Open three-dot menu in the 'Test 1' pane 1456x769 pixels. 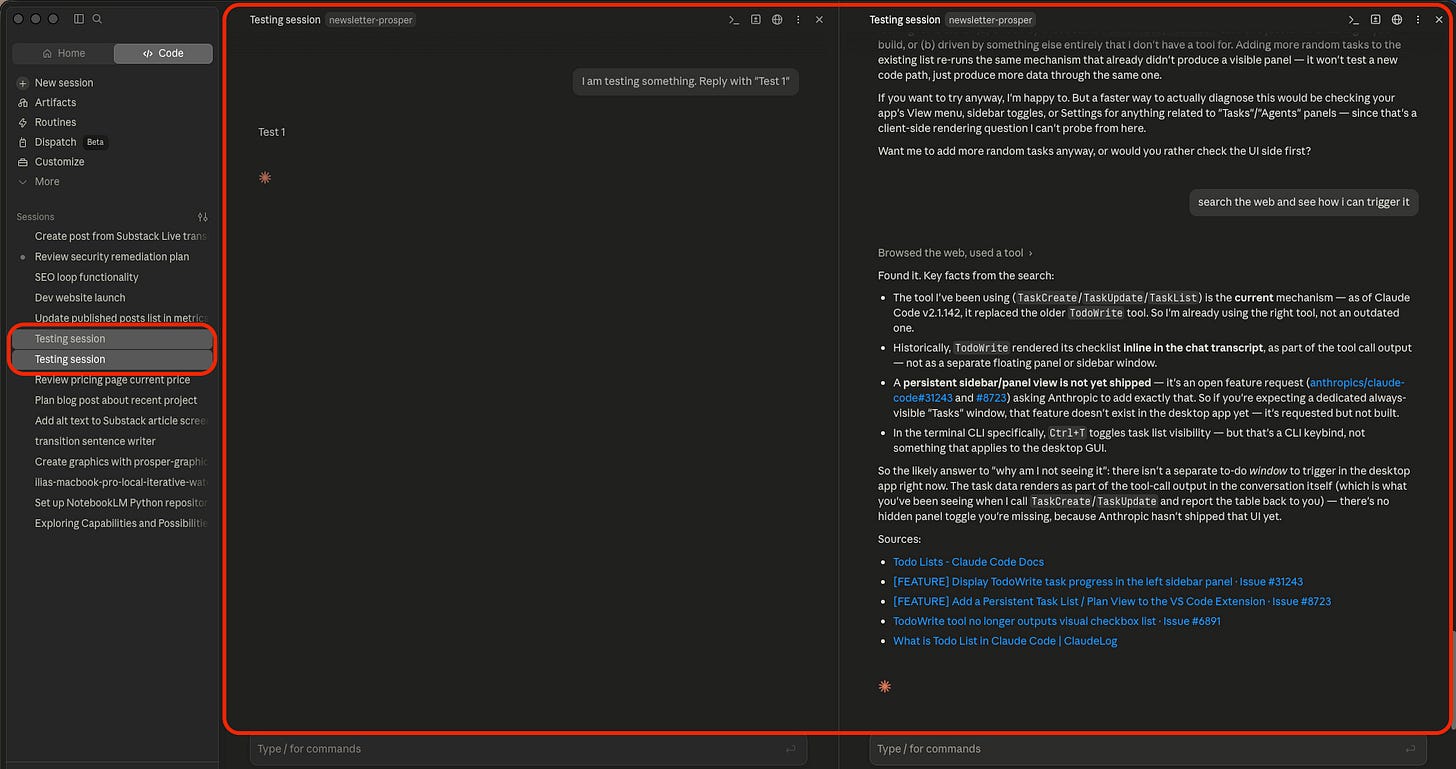[798, 20]
